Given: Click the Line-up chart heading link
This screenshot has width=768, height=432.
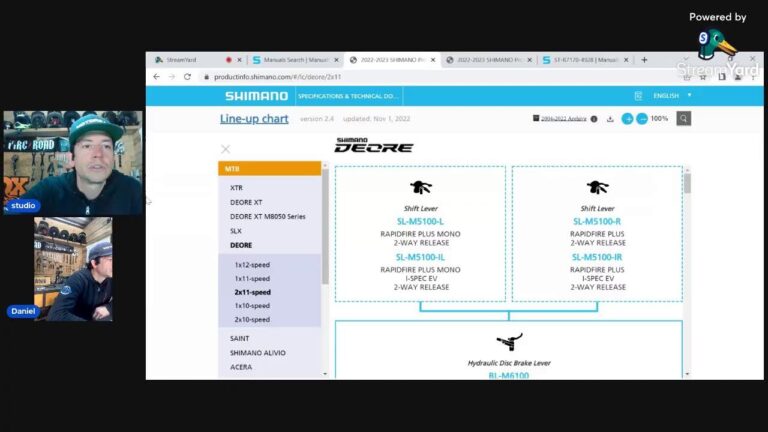Looking at the screenshot, I should pos(254,119).
